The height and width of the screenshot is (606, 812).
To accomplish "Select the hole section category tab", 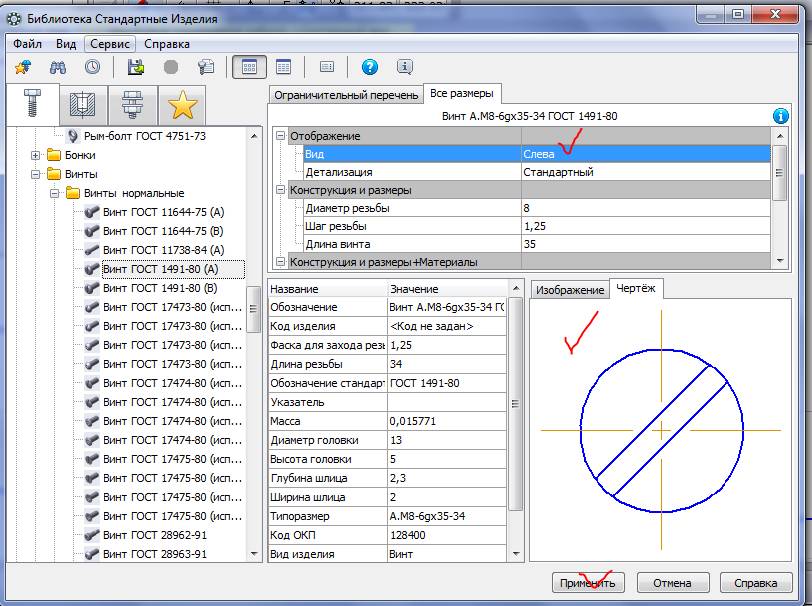I will [83, 105].
